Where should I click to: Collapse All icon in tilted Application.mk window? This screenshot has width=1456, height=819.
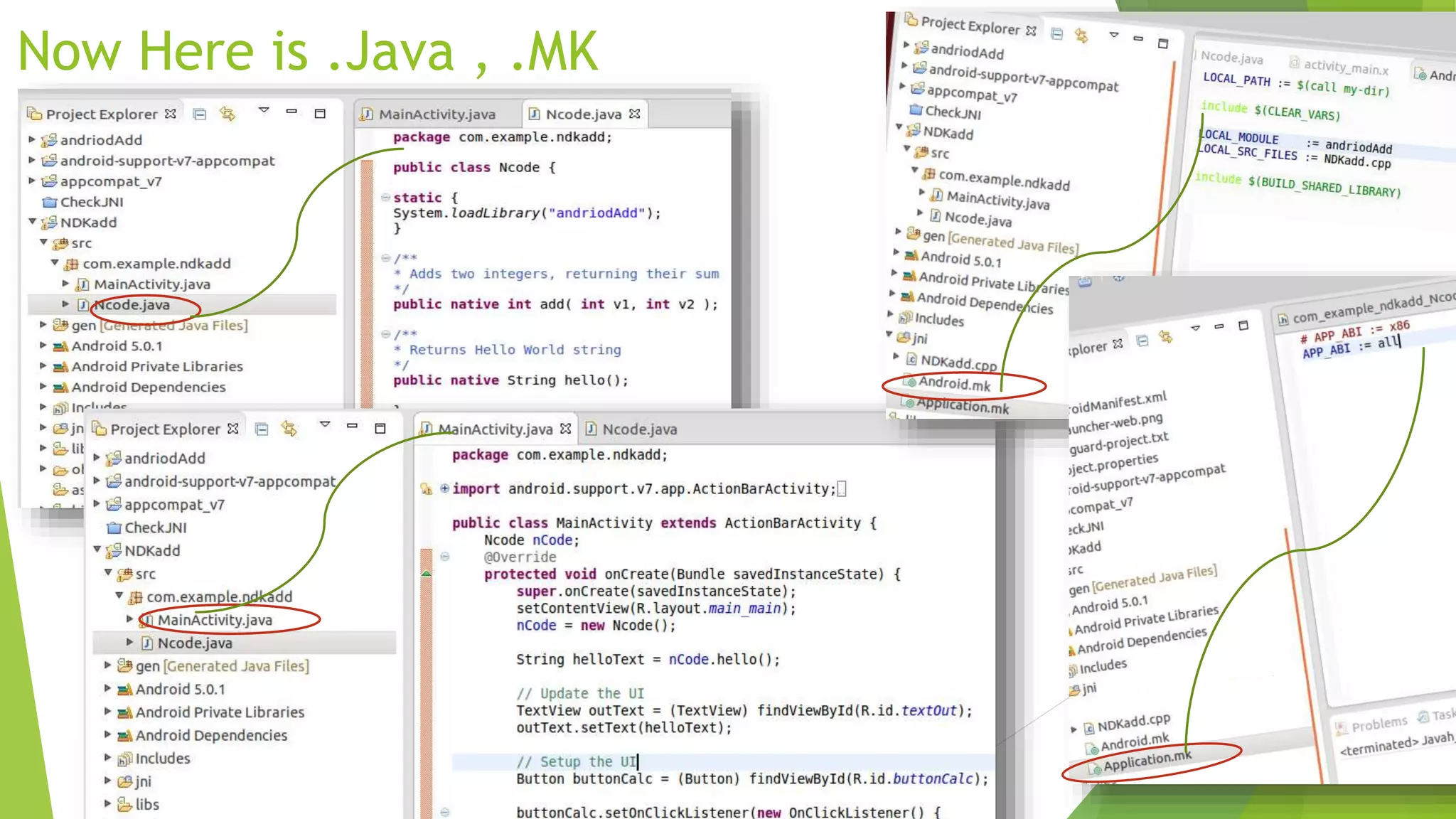coord(1142,341)
